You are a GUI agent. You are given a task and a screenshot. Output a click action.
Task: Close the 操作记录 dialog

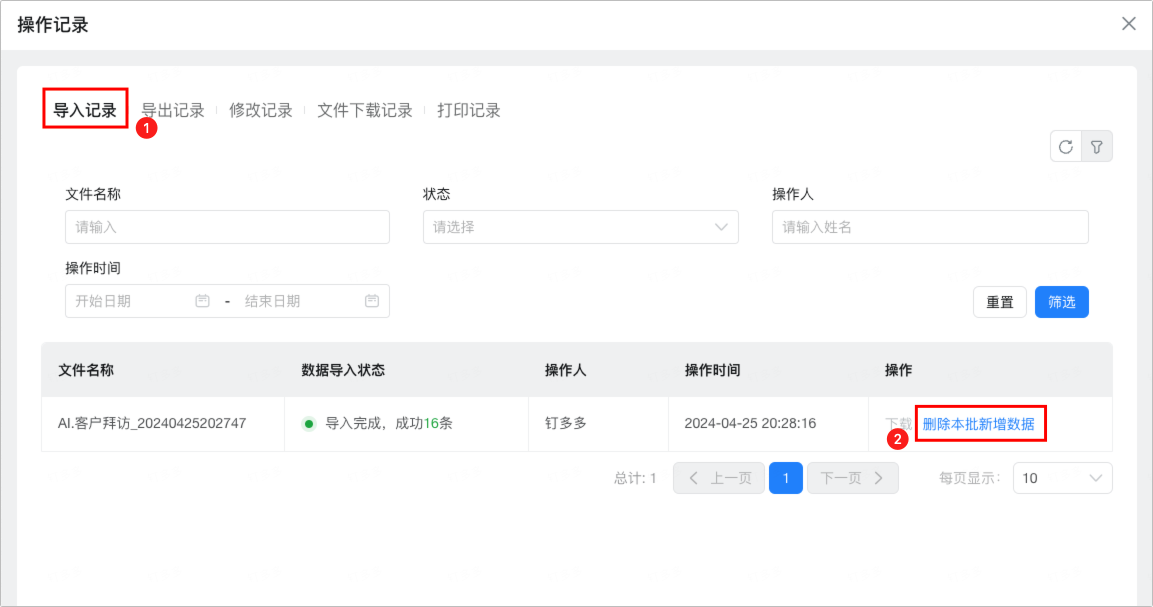point(1129,24)
